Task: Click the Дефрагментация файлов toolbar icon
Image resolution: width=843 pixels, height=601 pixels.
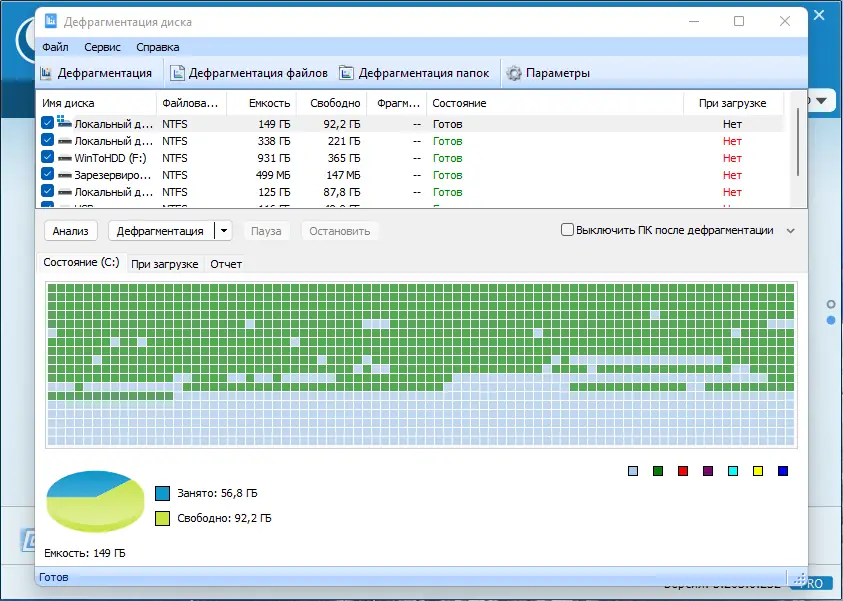Action: coord(177,73)
